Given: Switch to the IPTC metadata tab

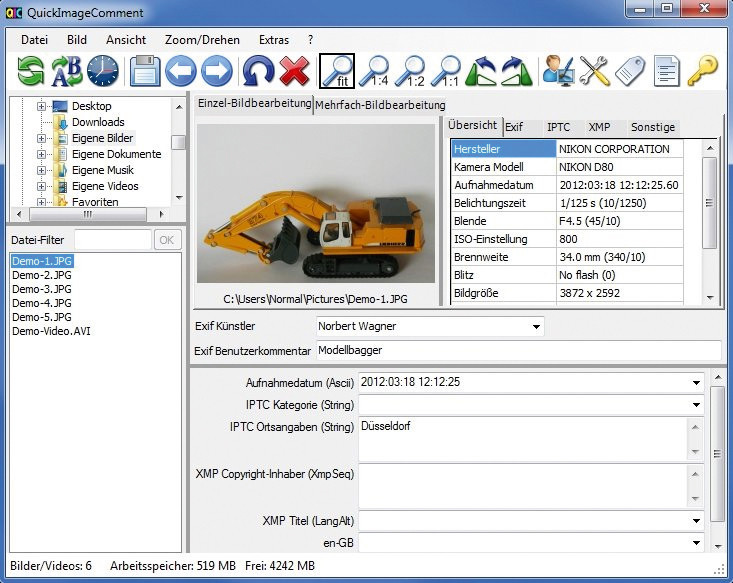Looking at the screenshot, I should click(x=558, y=127).
